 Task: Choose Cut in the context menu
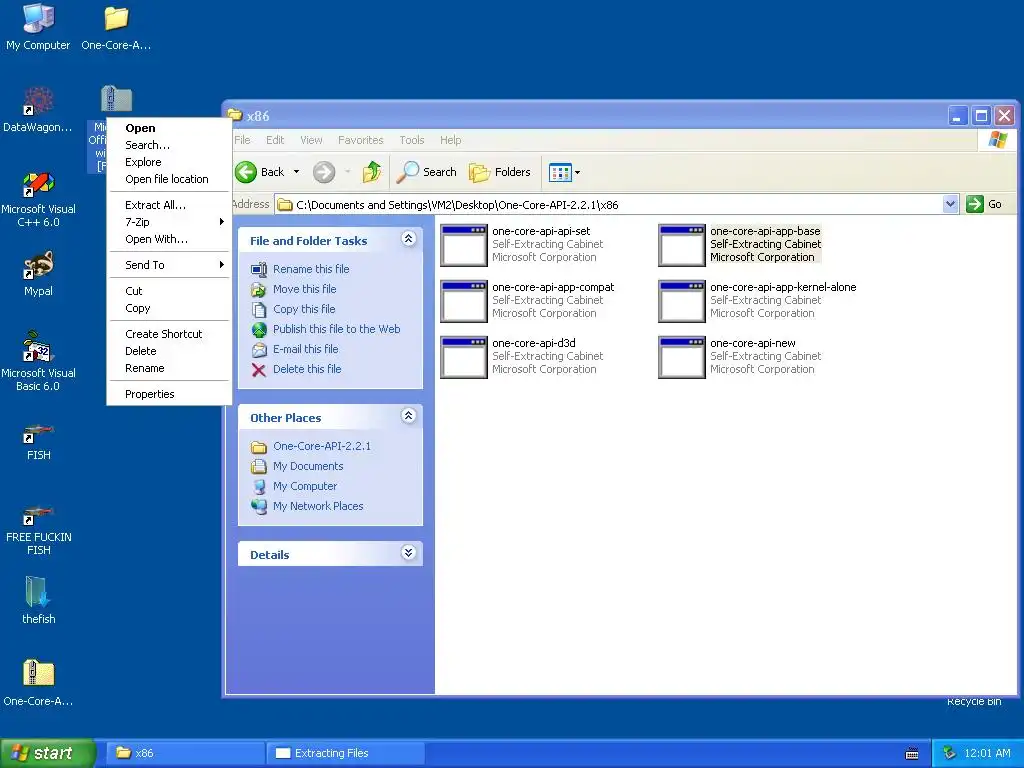coord(170,291)
